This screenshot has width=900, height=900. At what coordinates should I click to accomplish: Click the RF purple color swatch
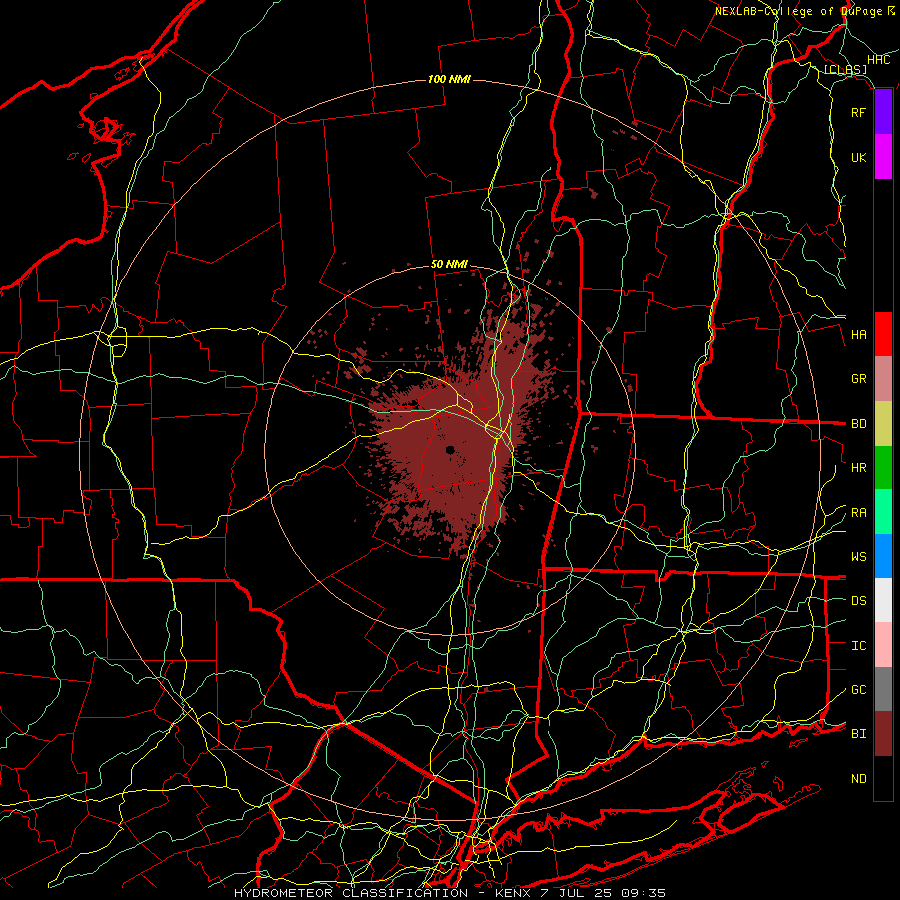pyautogui.click(x=883, y=112)
